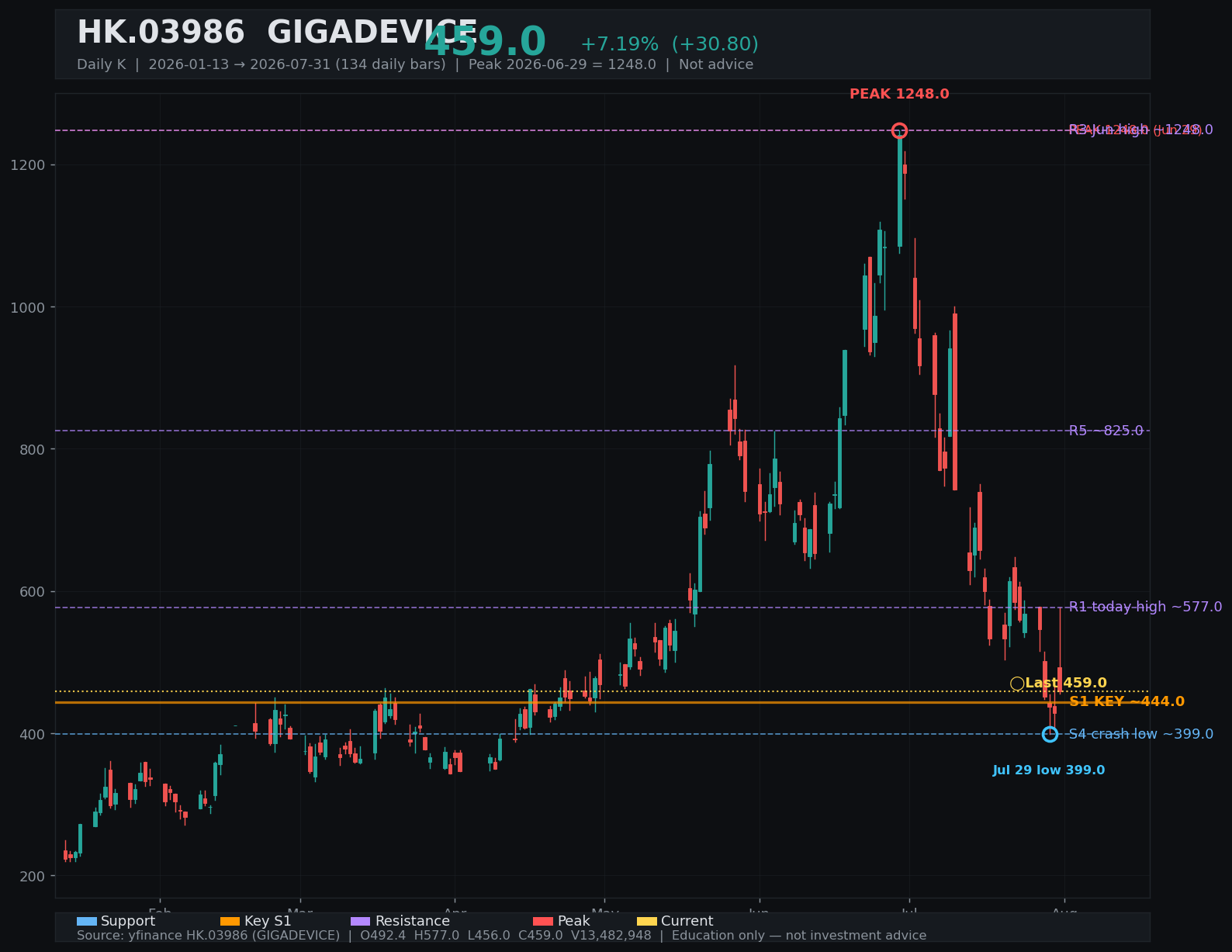Click the yellow Current legend swatch
Image resolution: width=1232 pixels, height=952 pixels.
647,922
